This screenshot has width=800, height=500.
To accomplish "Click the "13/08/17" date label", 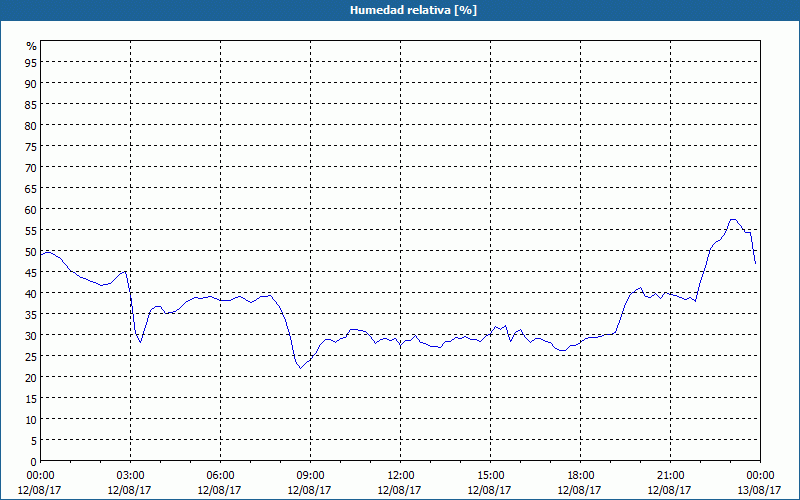I will [759, 490].
